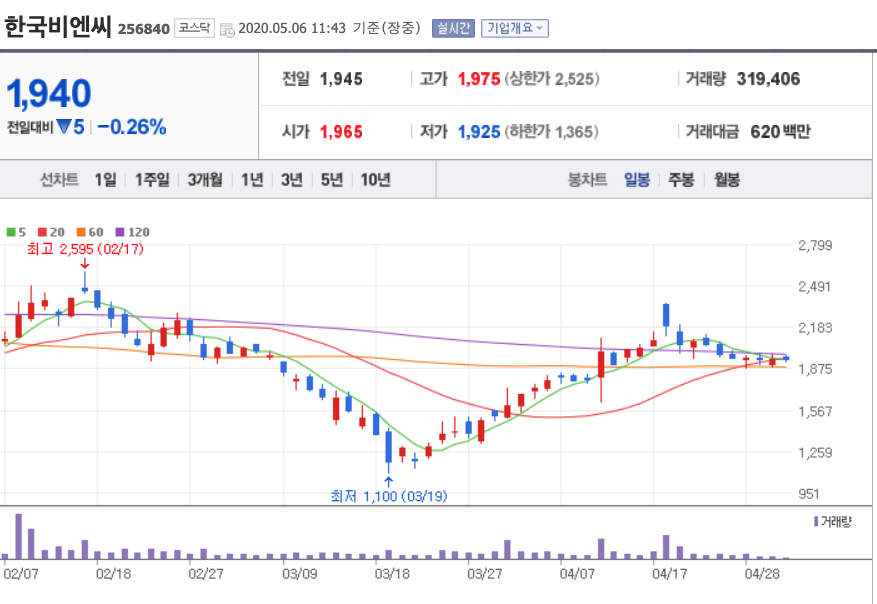Switch to the 주봉 weekly candle chart

click(681, 180)
